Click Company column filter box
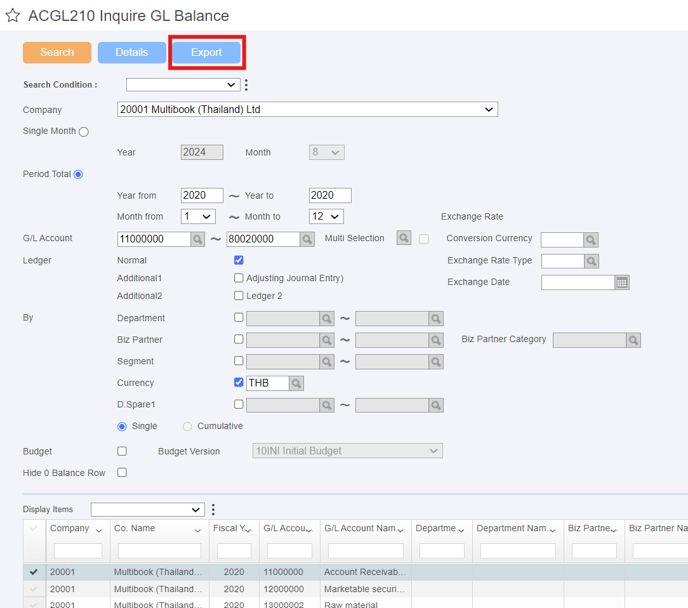Screen dimensions: 688x608 click(x=78, y=551)
